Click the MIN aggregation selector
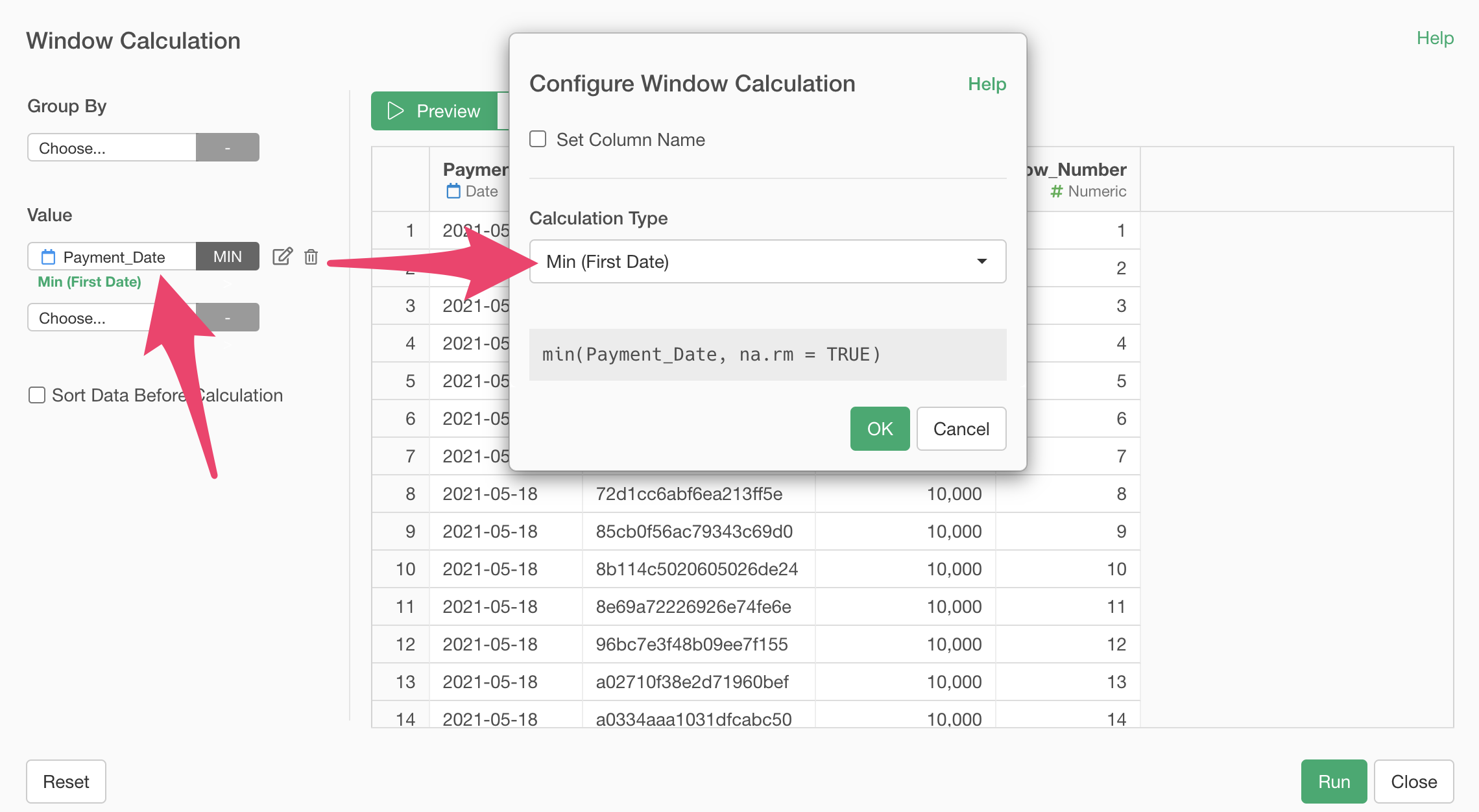Viewport: 1479px width, 812px height. point(228,256)
